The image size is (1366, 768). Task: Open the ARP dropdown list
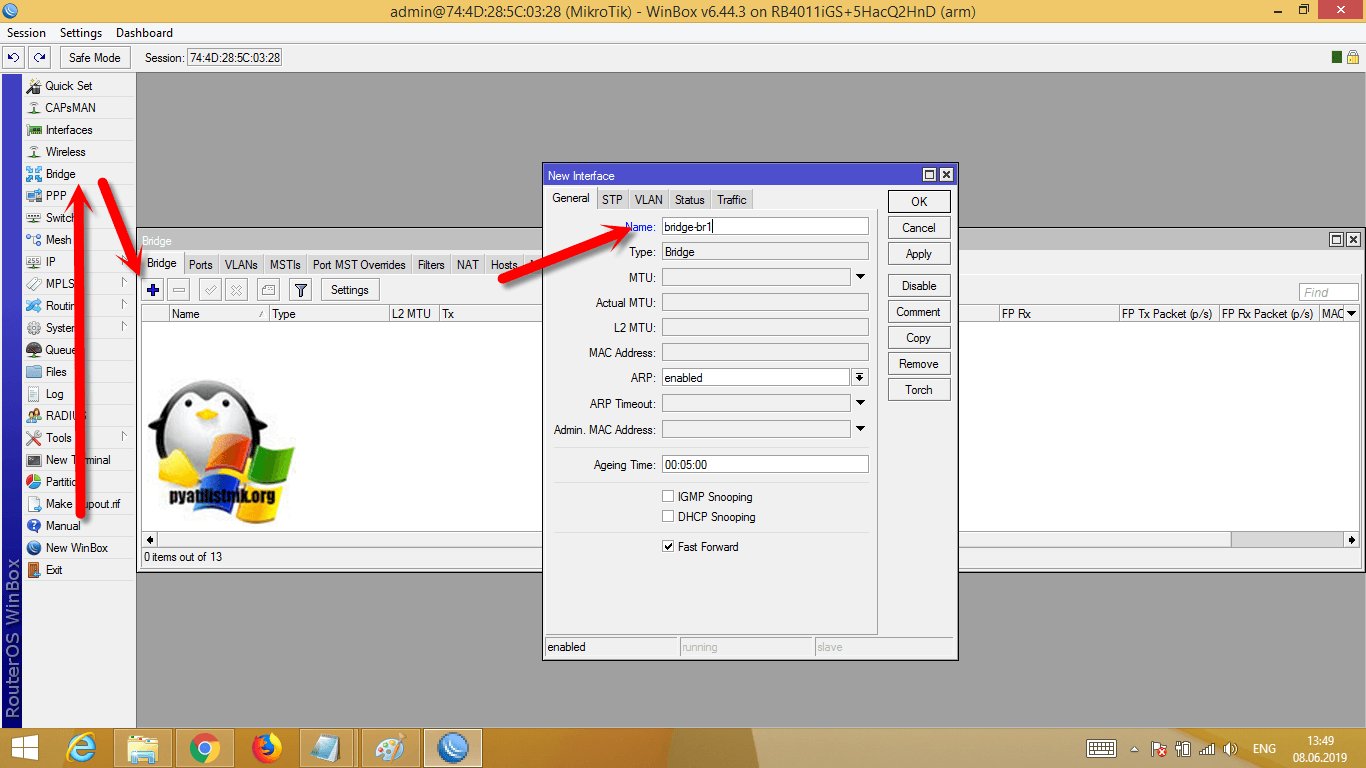859,378
